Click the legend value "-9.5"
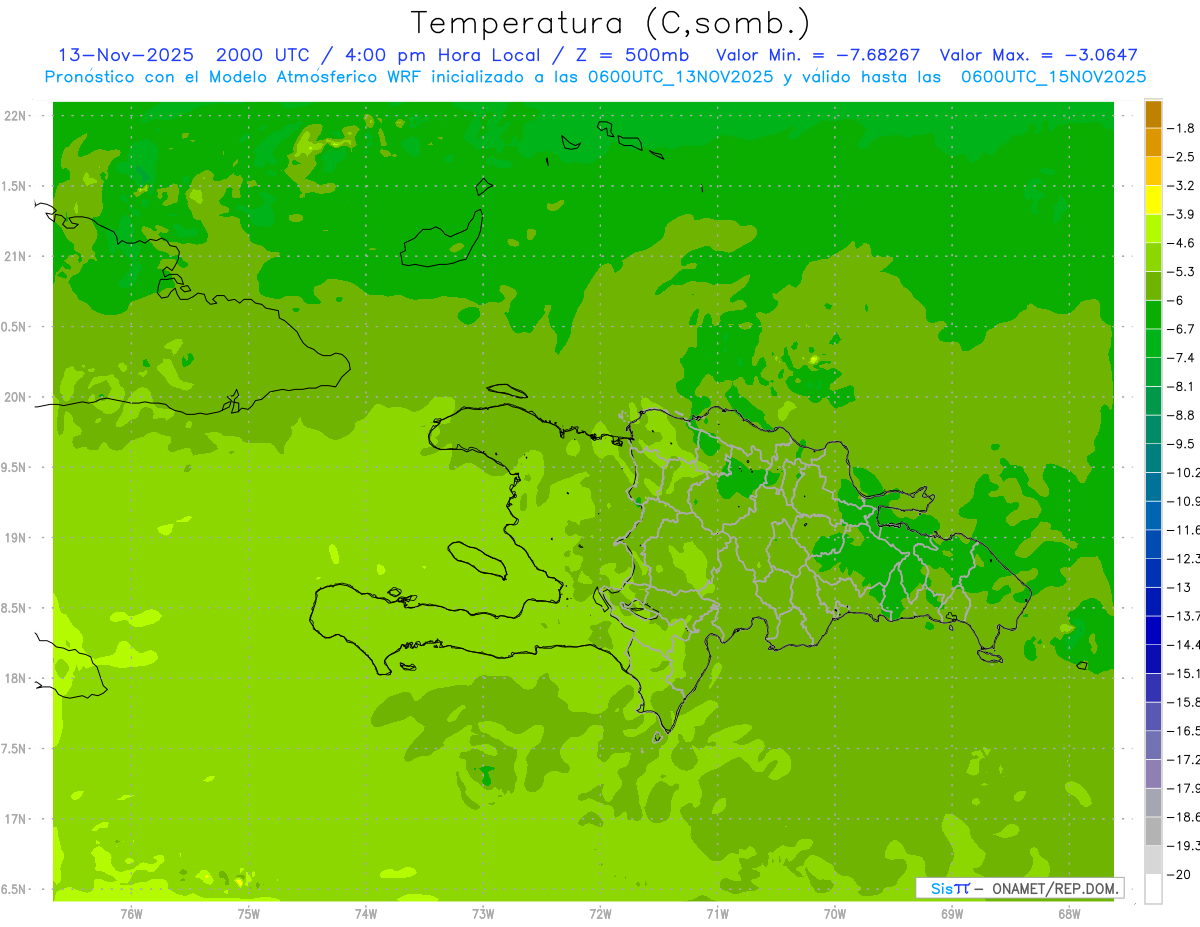The height and width of the screenshot is (927, 1200). 1181,443
